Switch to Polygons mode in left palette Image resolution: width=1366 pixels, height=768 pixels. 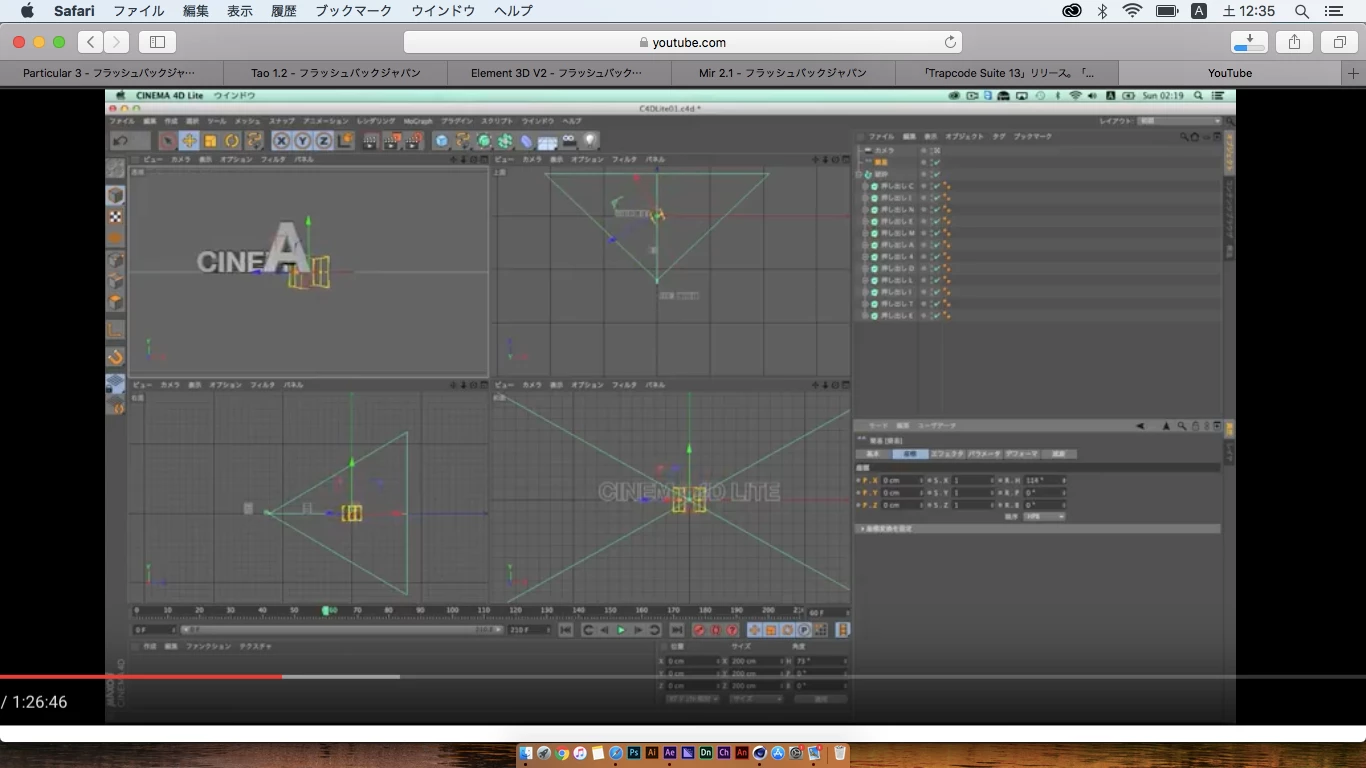click(x=116, y=301)
